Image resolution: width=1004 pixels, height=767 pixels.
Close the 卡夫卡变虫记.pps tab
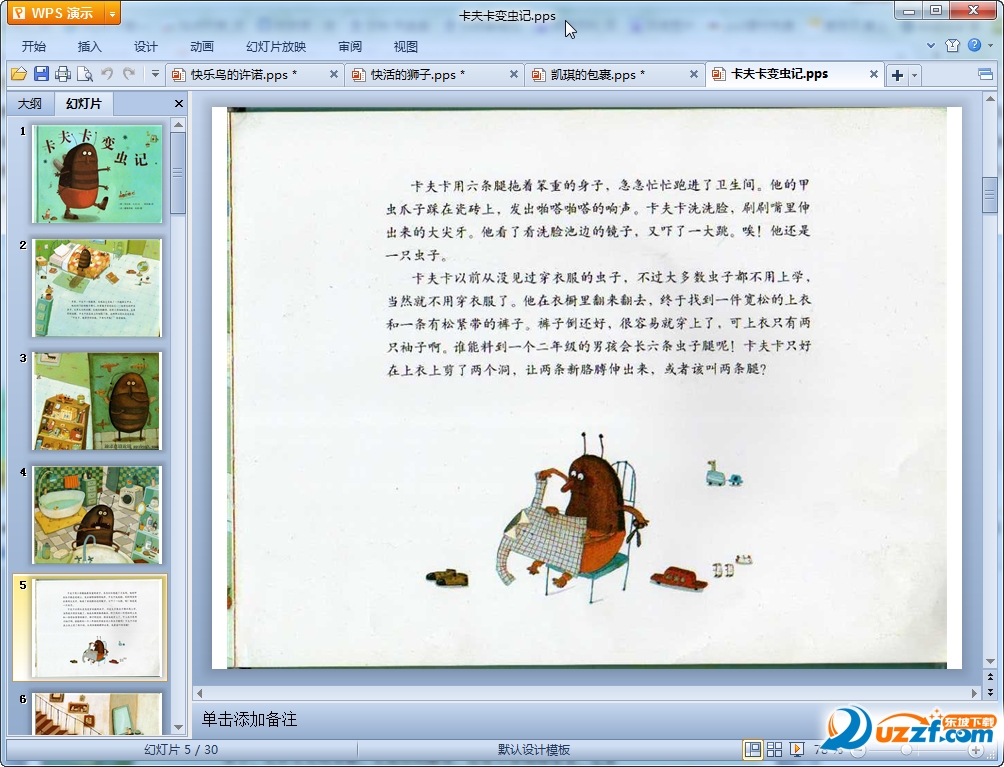coord(873,74)
